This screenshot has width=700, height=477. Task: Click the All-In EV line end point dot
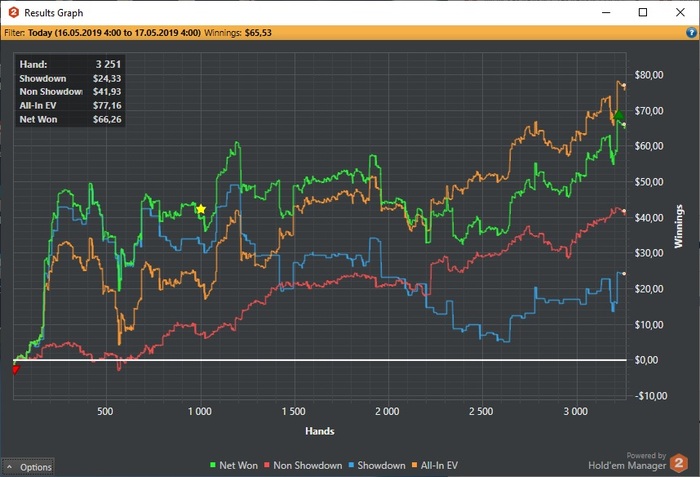pos(624,85)
